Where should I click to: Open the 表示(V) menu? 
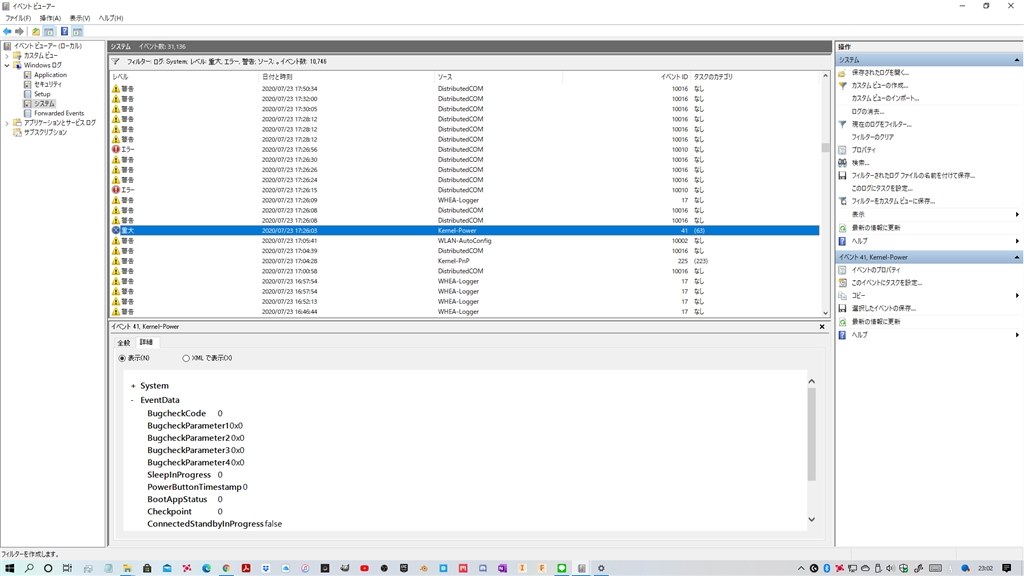80,18
